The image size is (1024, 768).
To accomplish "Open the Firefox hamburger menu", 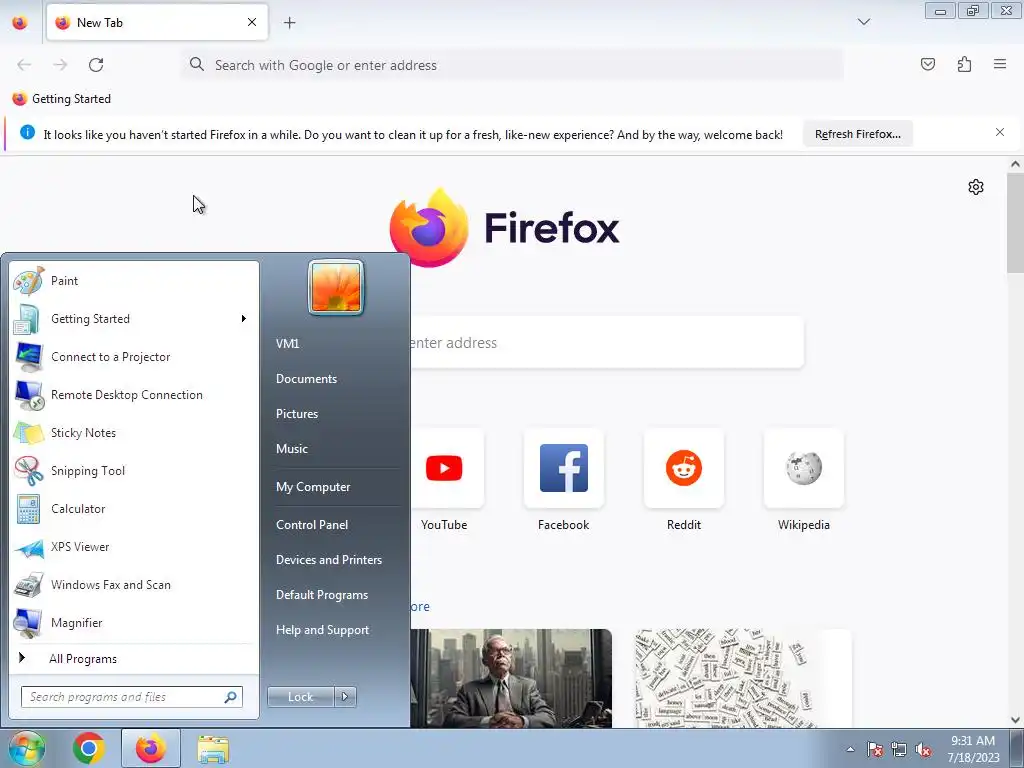I will click(1000, 64).
